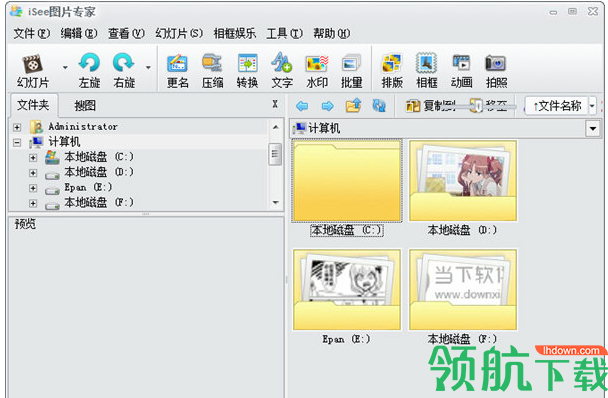608x398 pixels.
Task: Select the 本地磁盘 (F:) folder thumbnail
Action: pos(463,290)
